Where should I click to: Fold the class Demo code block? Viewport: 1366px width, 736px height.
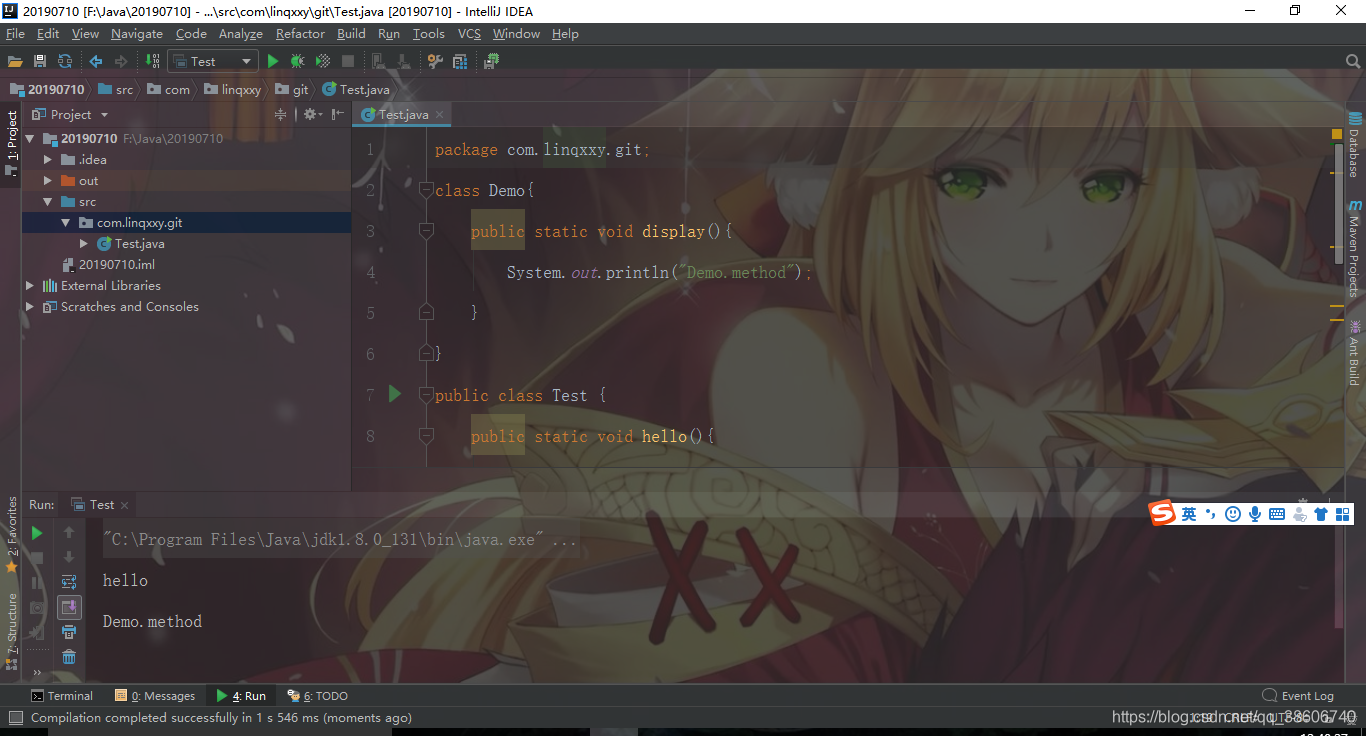pyautogui.click(x=426, y=190)
